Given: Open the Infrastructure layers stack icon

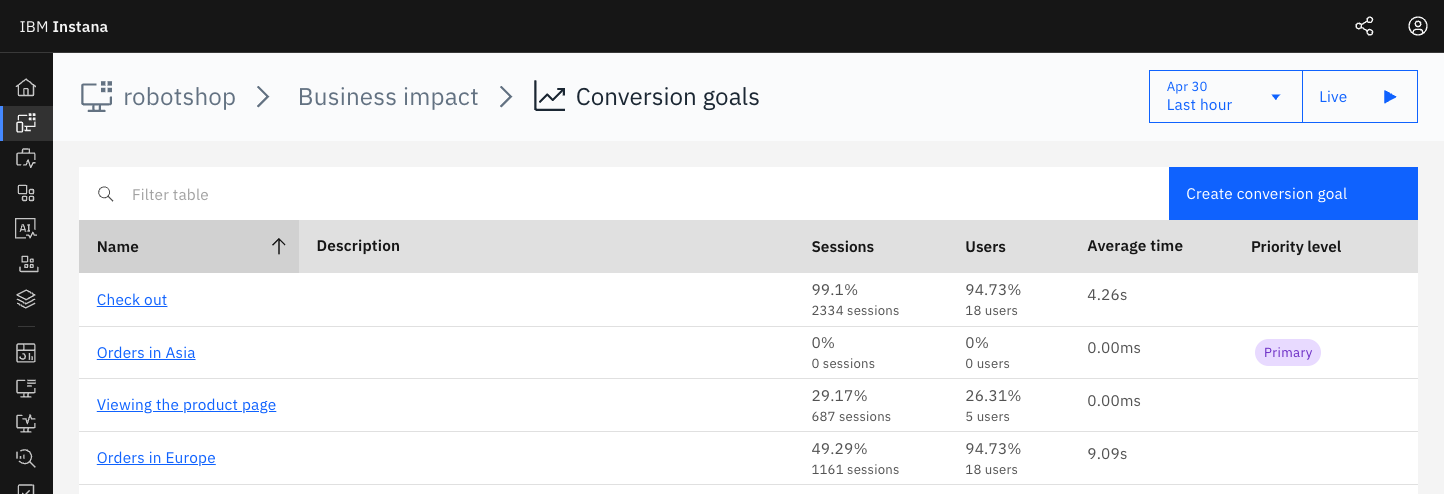Looking at the screenshot, I should click(26, 299).
